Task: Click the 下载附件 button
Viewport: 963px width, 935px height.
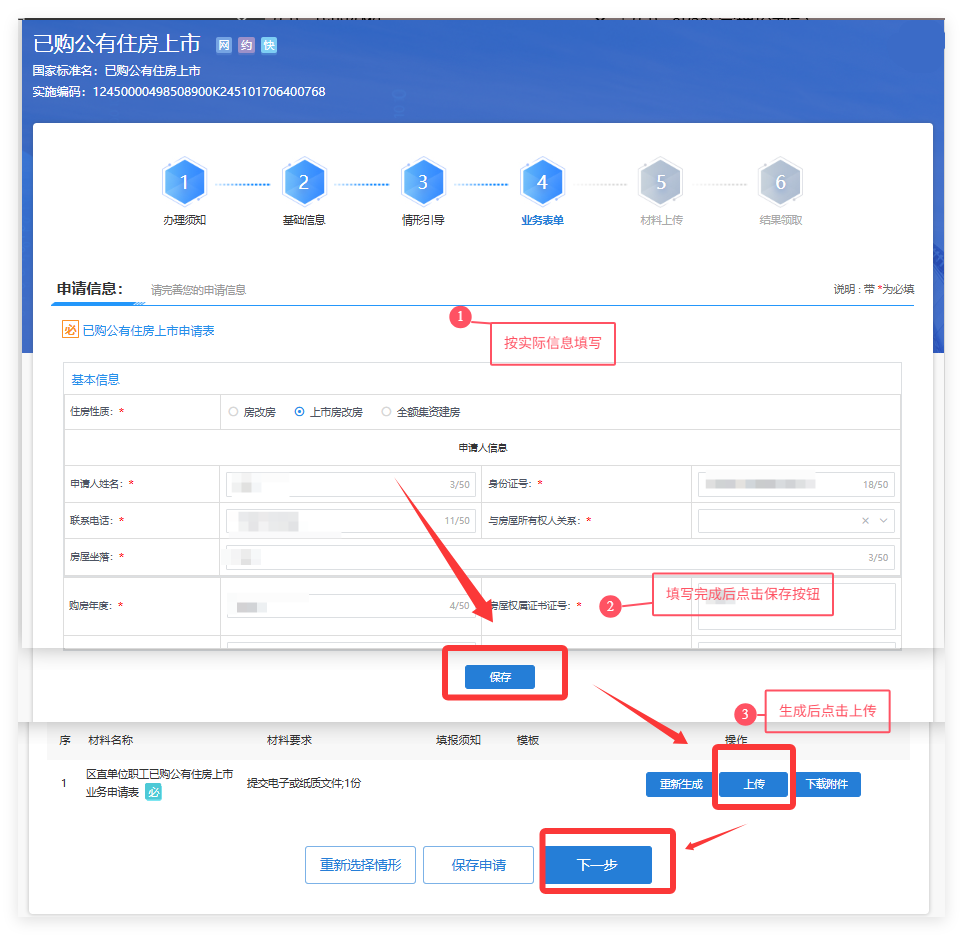Action: coord(827,784)
